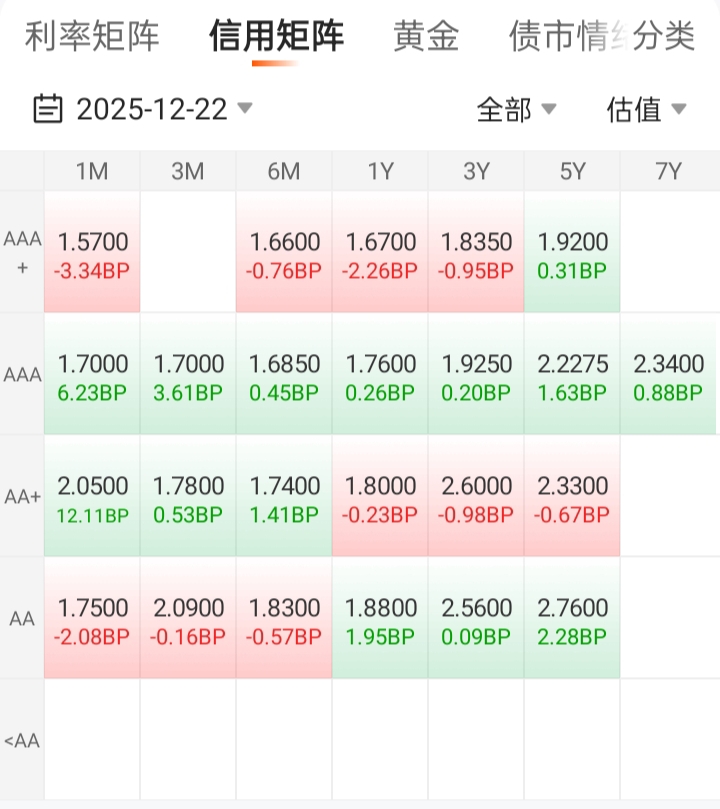
Task: Select the 1M column header
Action: [x=92, y=171]
